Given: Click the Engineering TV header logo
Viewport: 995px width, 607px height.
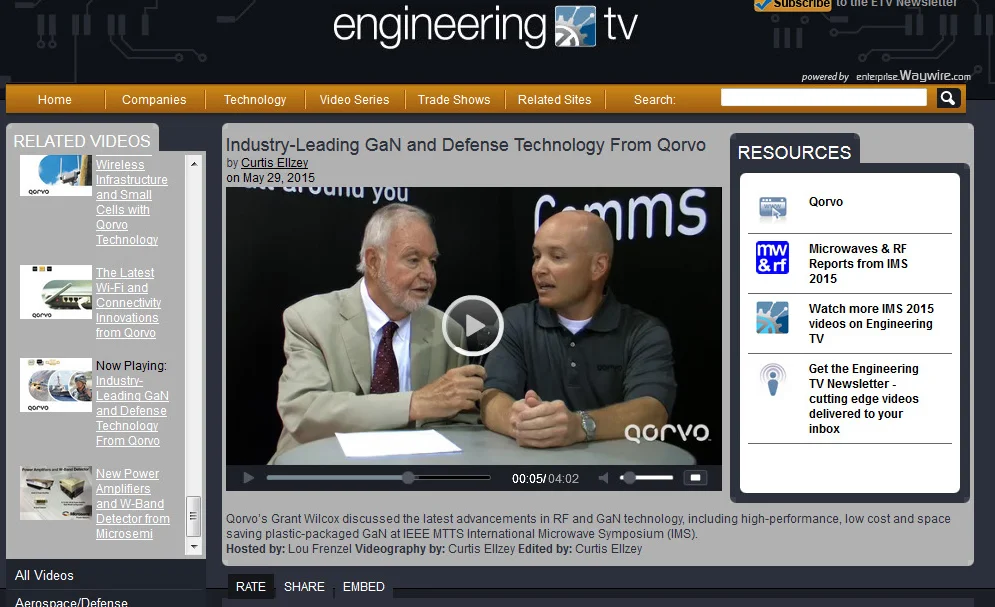Looking at the screenshot, I should pos(485,26).
